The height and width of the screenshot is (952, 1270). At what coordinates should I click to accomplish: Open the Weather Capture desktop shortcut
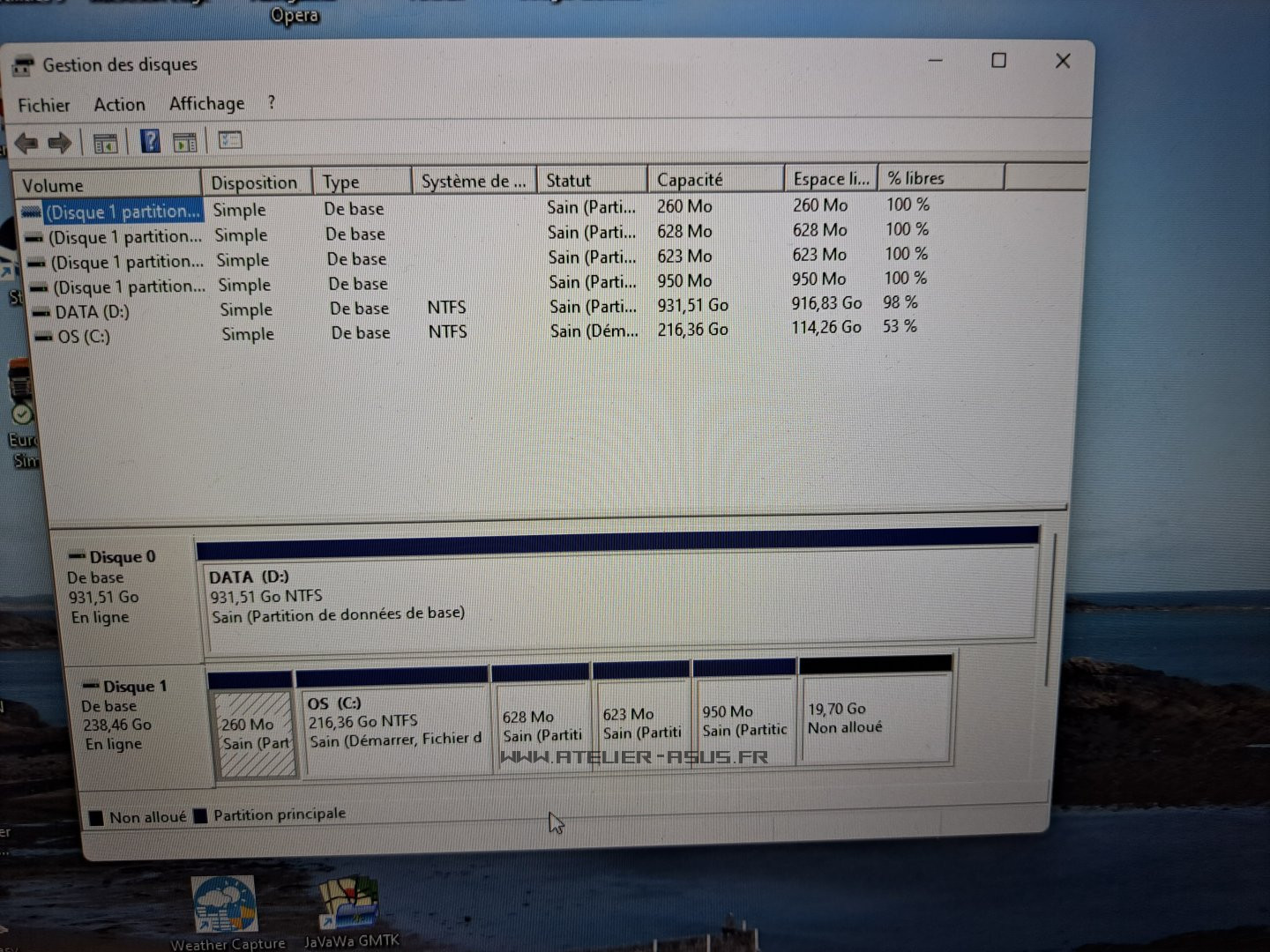[x=226, y=908]
